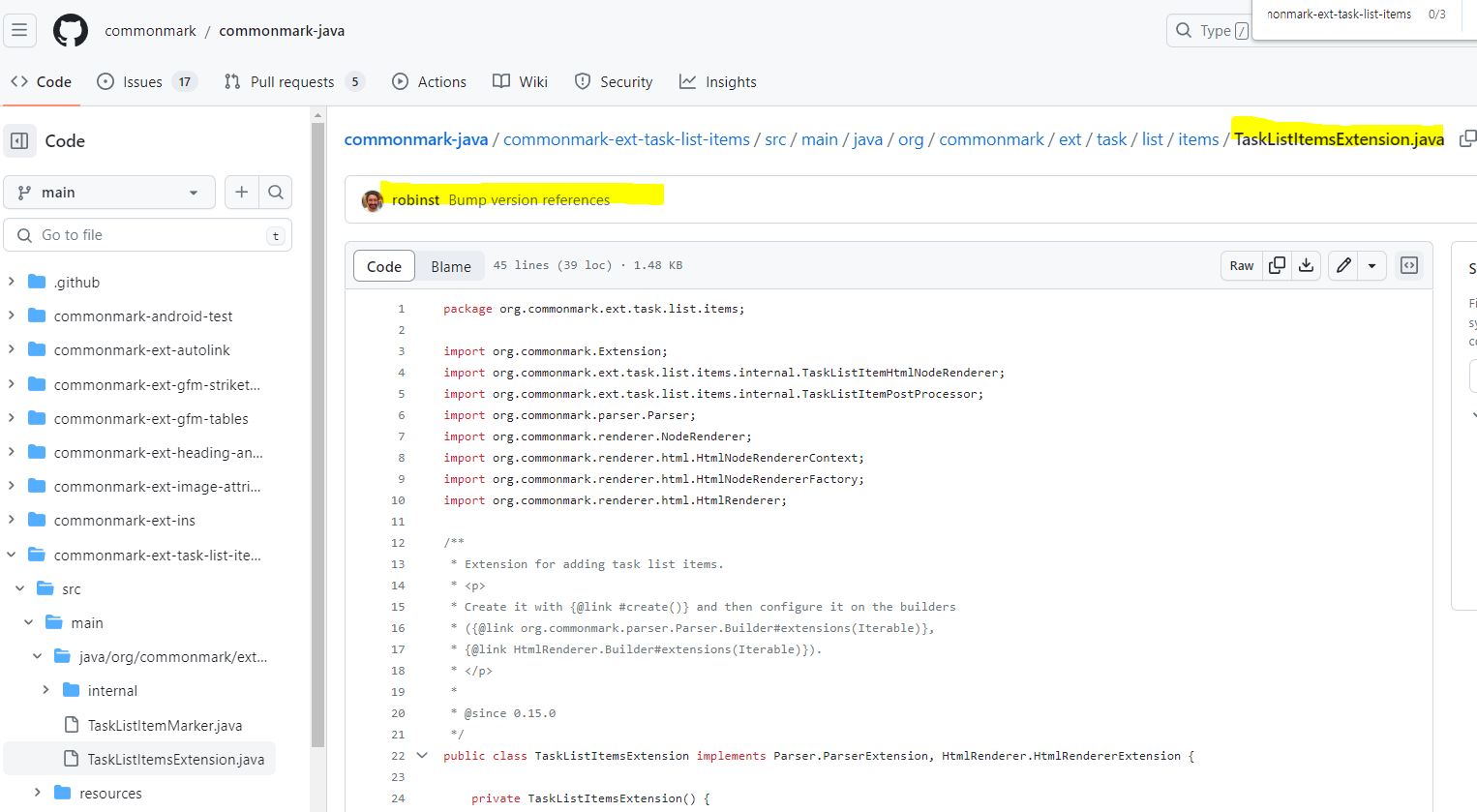The image size is (1477, 812).
Task: Copy file path icon beside TaskListItemsExtension.java
Action: [1467, 138]
